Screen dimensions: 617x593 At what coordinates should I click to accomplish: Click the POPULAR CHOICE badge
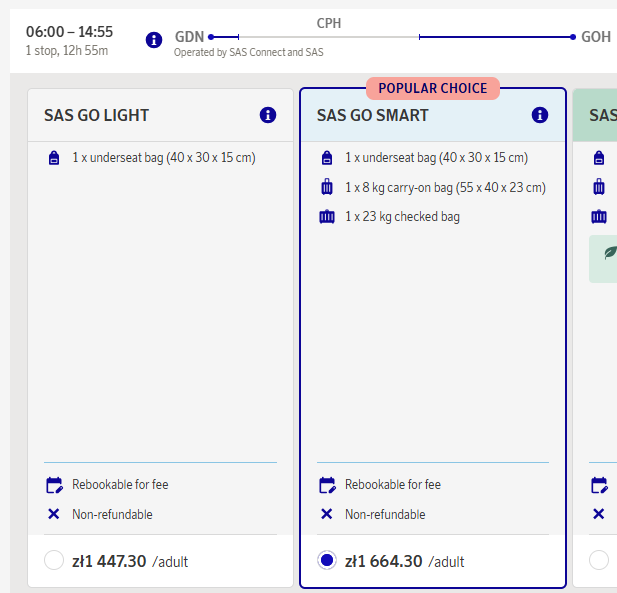433,88
